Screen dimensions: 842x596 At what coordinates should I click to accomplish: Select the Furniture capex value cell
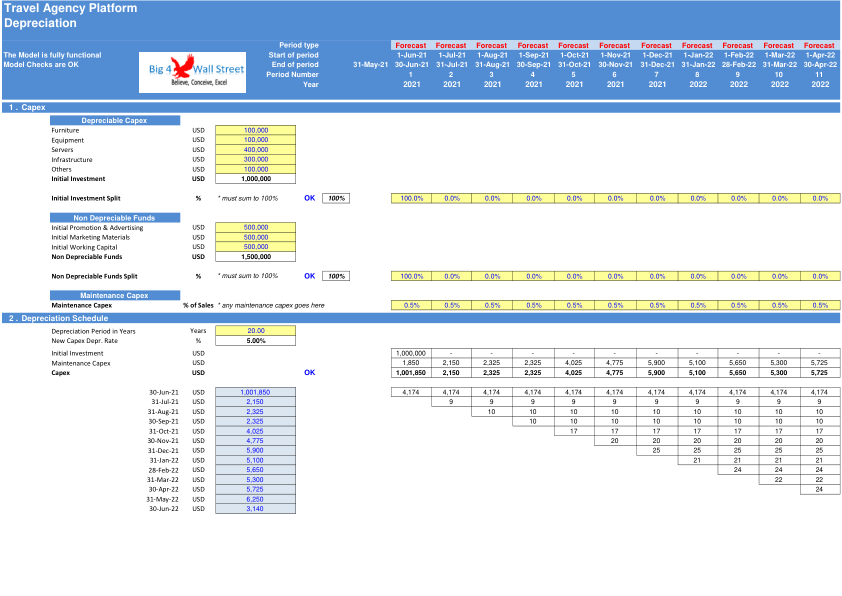pos(256,130)
